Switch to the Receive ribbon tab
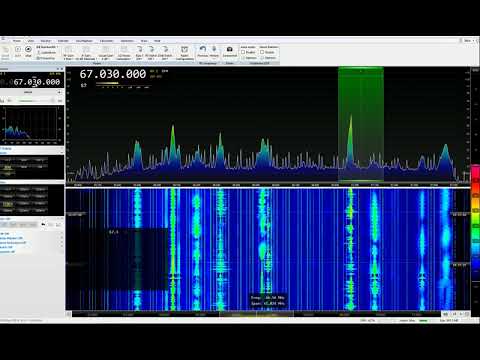Viewport: 480px width, 360px height. (46, 41)
